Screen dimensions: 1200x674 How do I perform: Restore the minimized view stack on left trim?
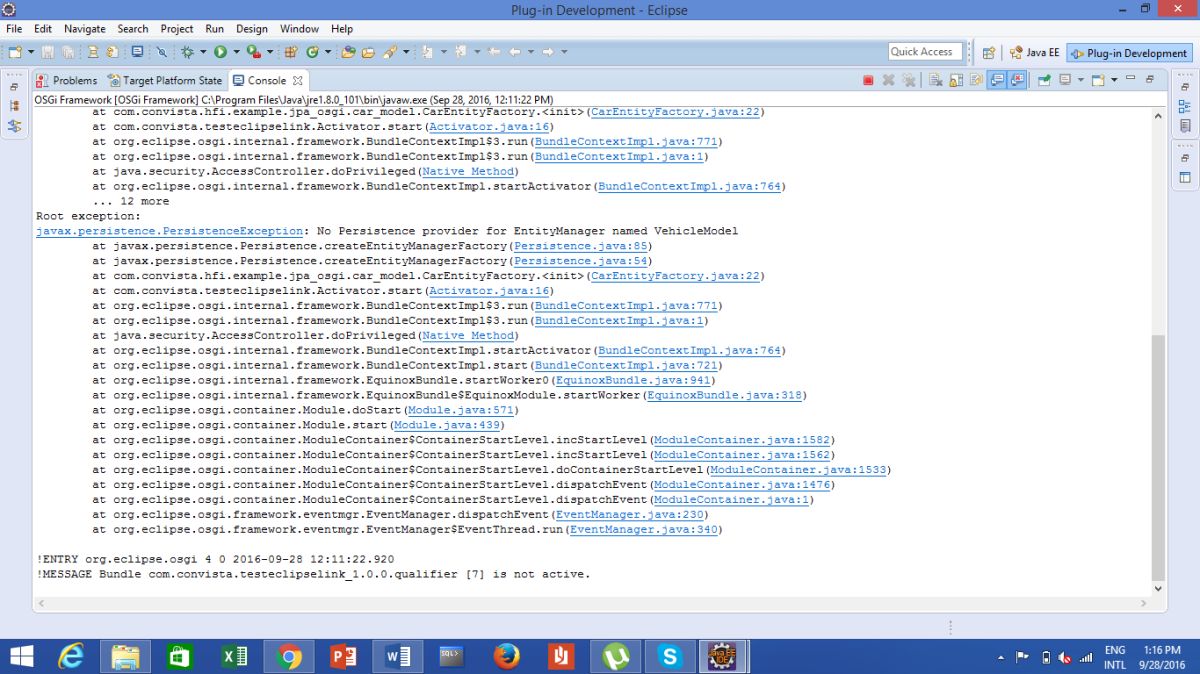(x=14, y=87)
